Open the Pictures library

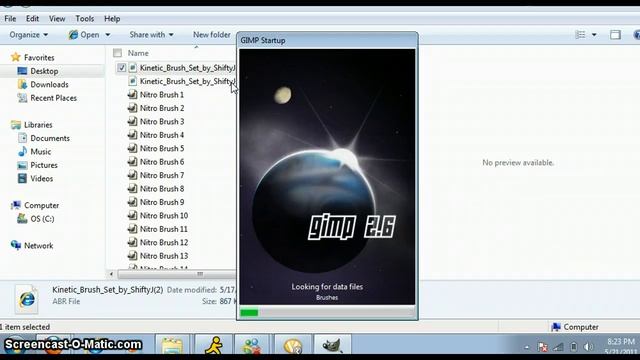(x=44, y=165)
